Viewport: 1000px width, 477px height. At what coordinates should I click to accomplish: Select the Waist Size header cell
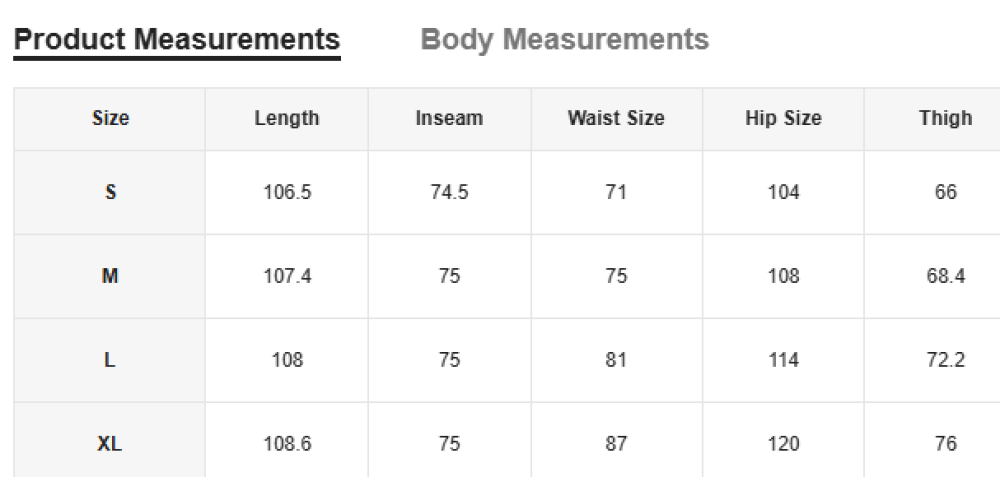616,118
